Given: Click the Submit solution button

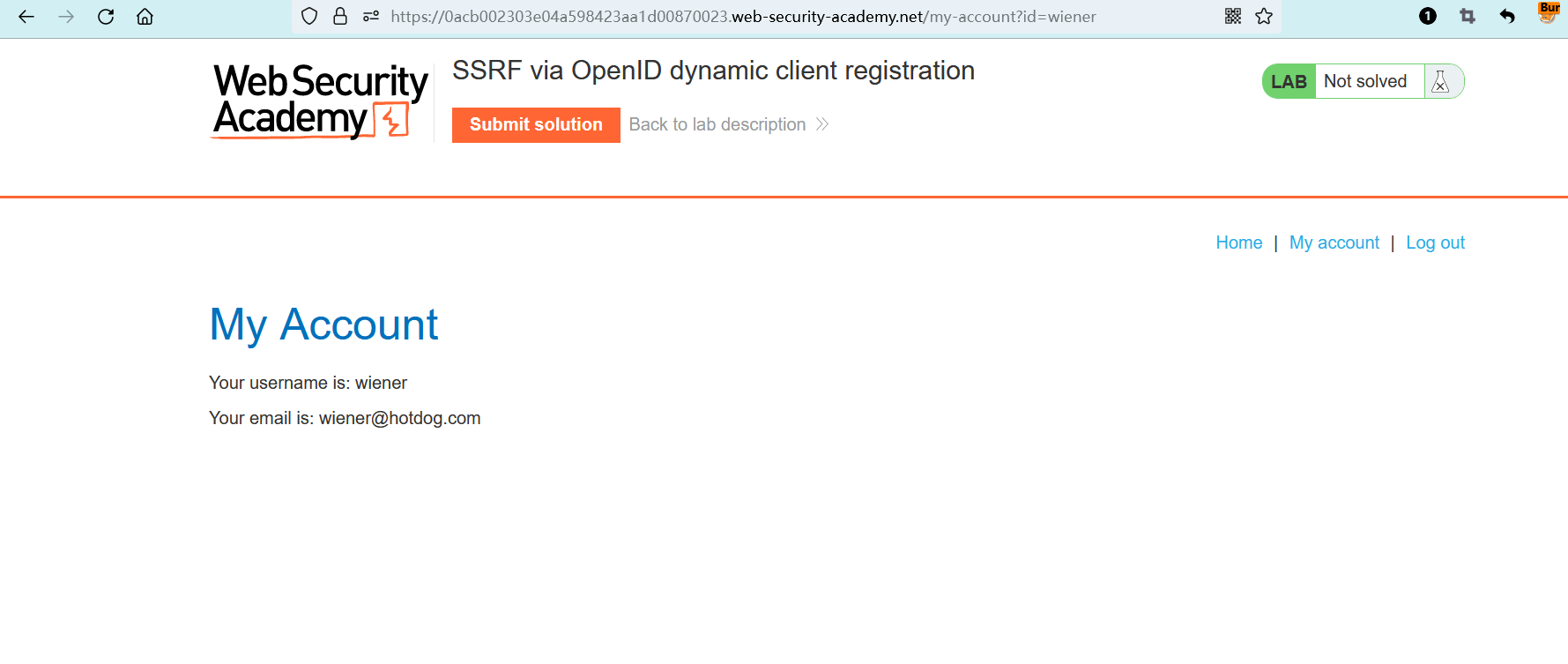Looking at the screenshot, I should 536,125.
